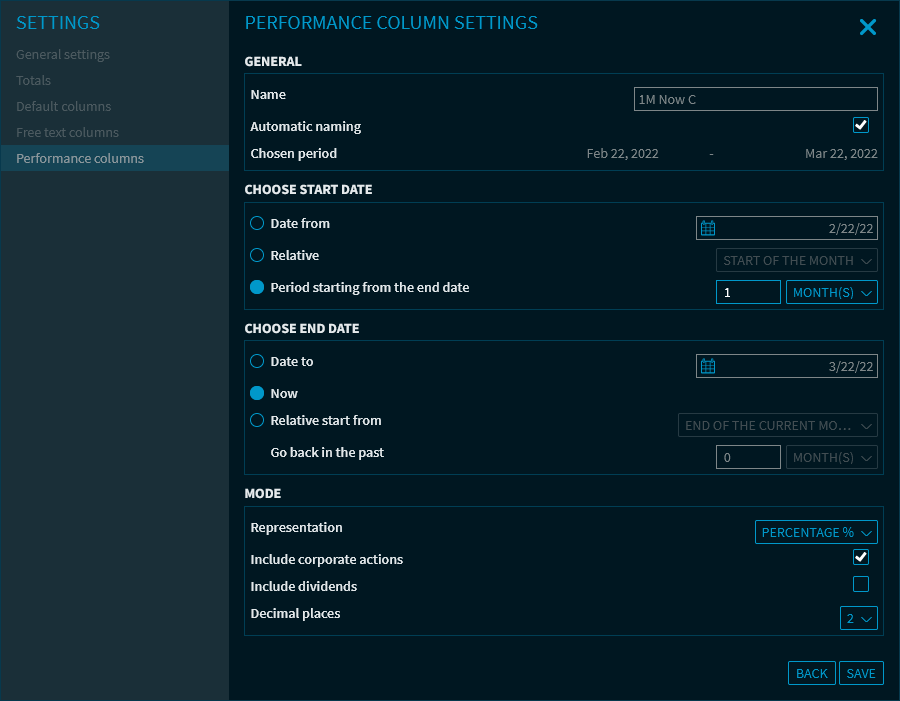Uncheck Include corporate actions

coord(860,558)
